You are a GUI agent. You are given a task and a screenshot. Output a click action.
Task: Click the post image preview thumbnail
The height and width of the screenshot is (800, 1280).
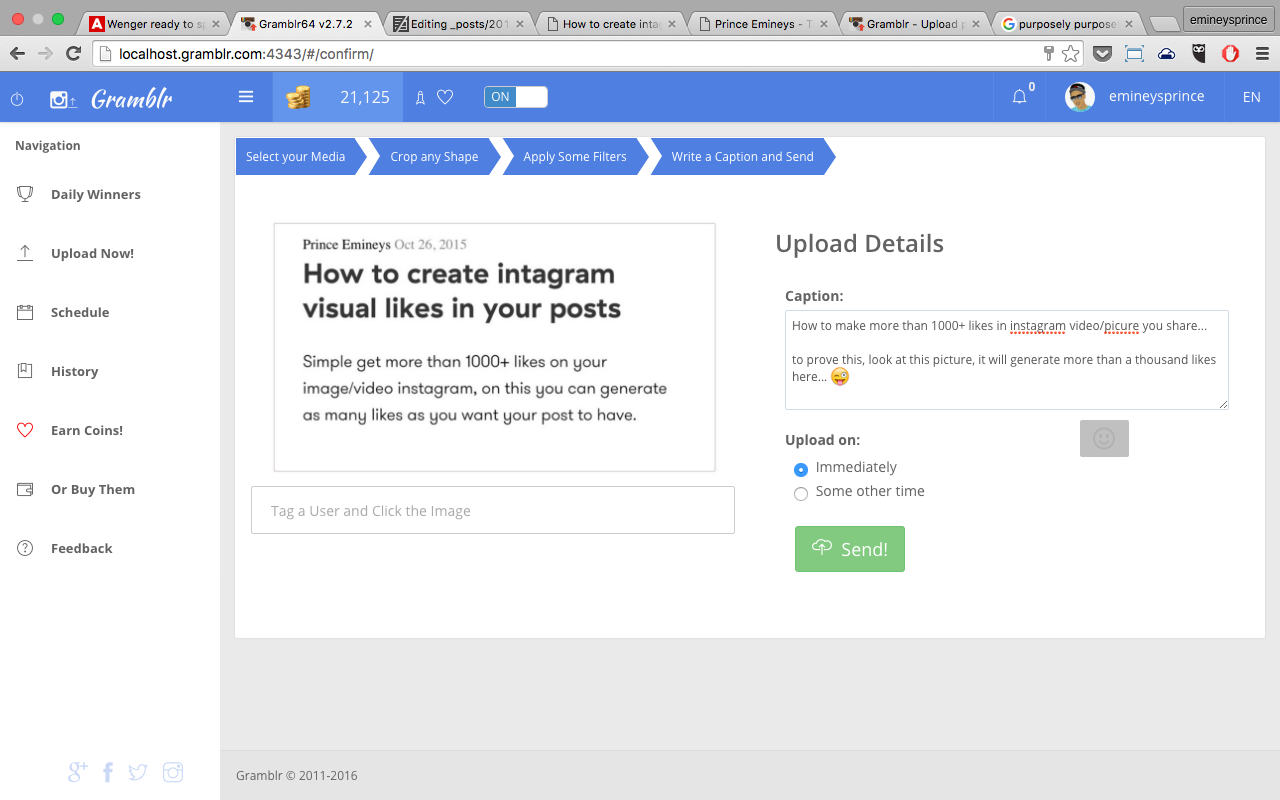pyautogui.click(x=495, y=347)
